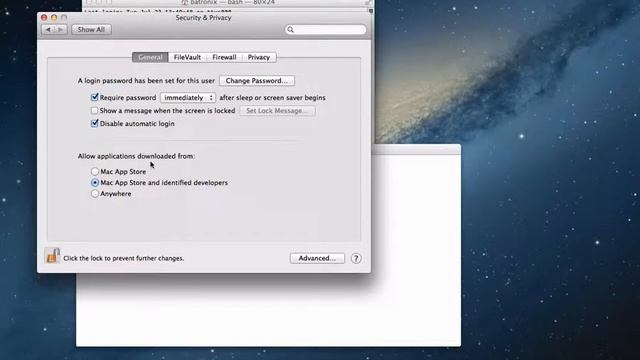Switch to the FileVault tab
The image size is (640, 360).
click(x=187, y=57)
